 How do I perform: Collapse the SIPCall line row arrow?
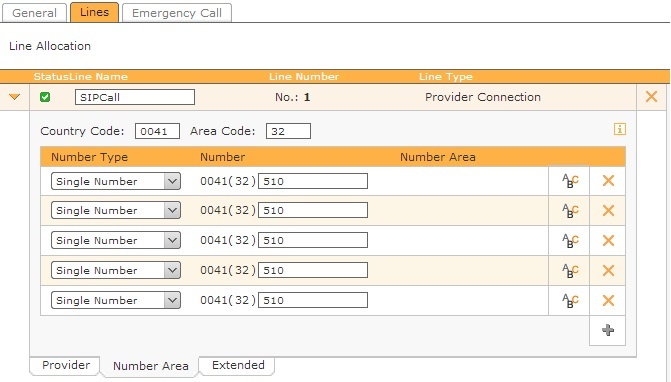(x=15, y=97)
